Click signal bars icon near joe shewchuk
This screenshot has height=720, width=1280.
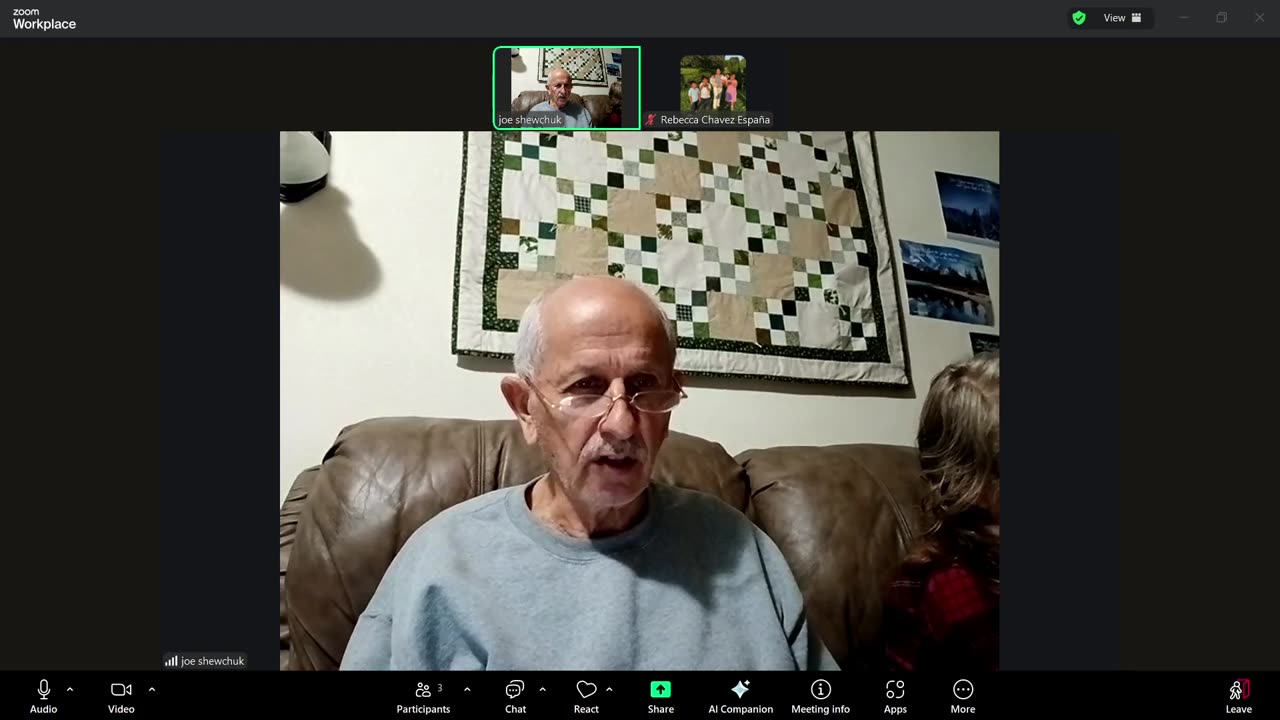171,661
